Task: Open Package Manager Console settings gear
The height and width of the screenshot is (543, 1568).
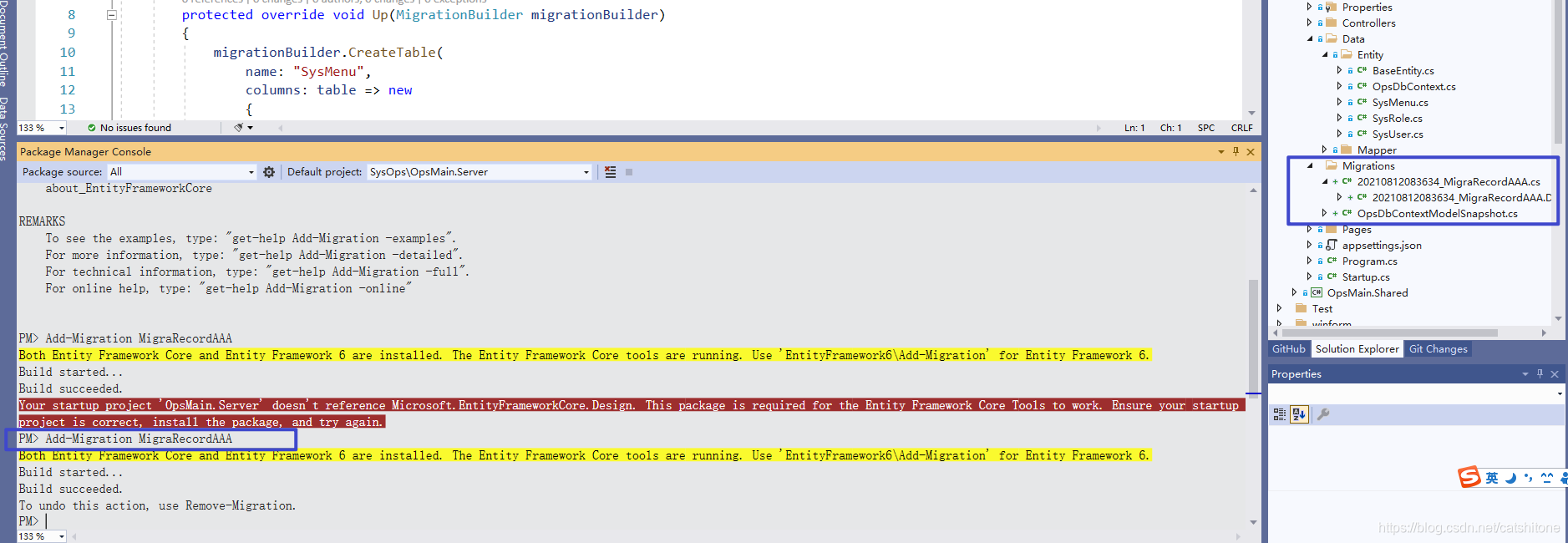Action: click(269, 172)
